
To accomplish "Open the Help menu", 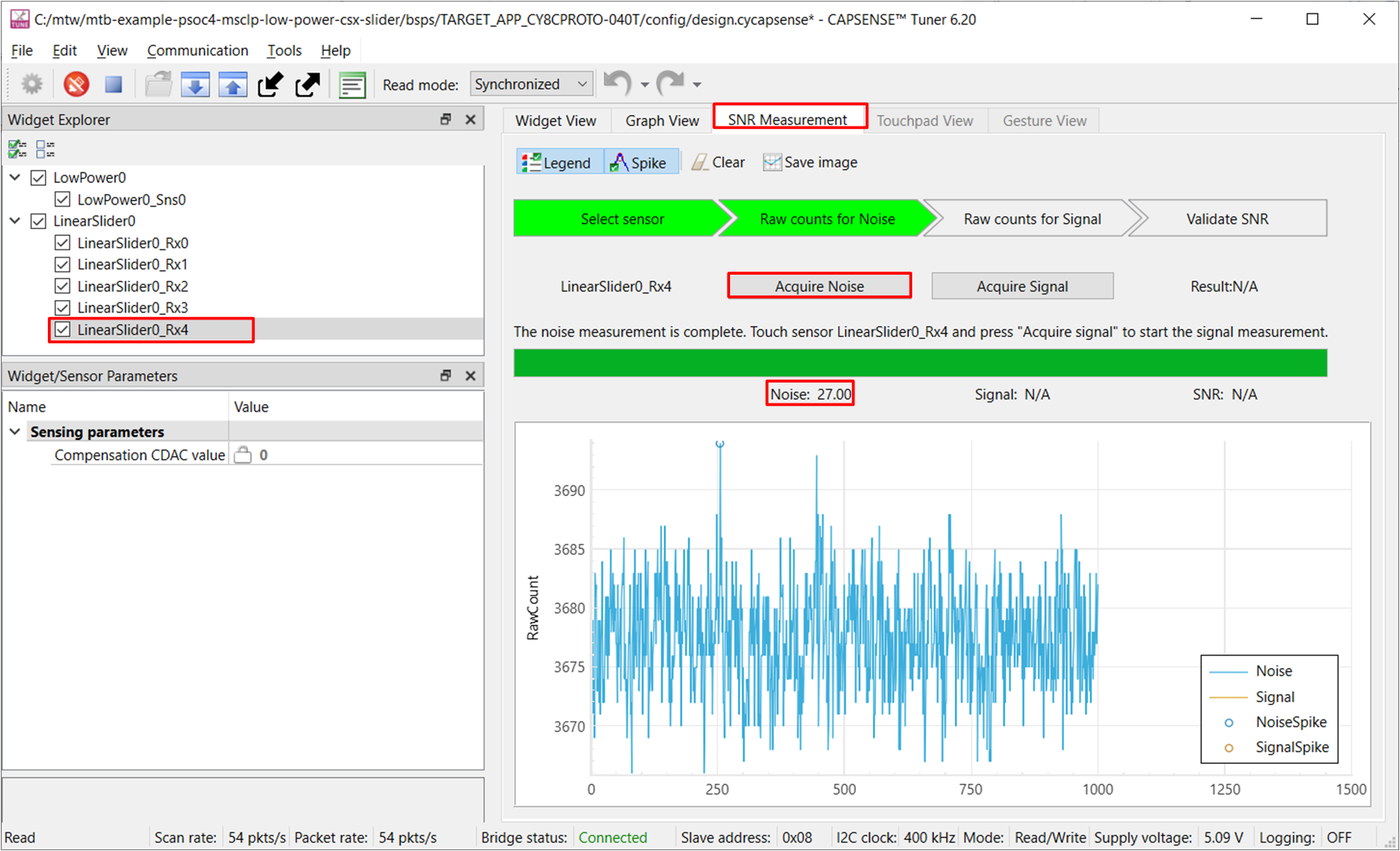I will [x=336, y=50].
